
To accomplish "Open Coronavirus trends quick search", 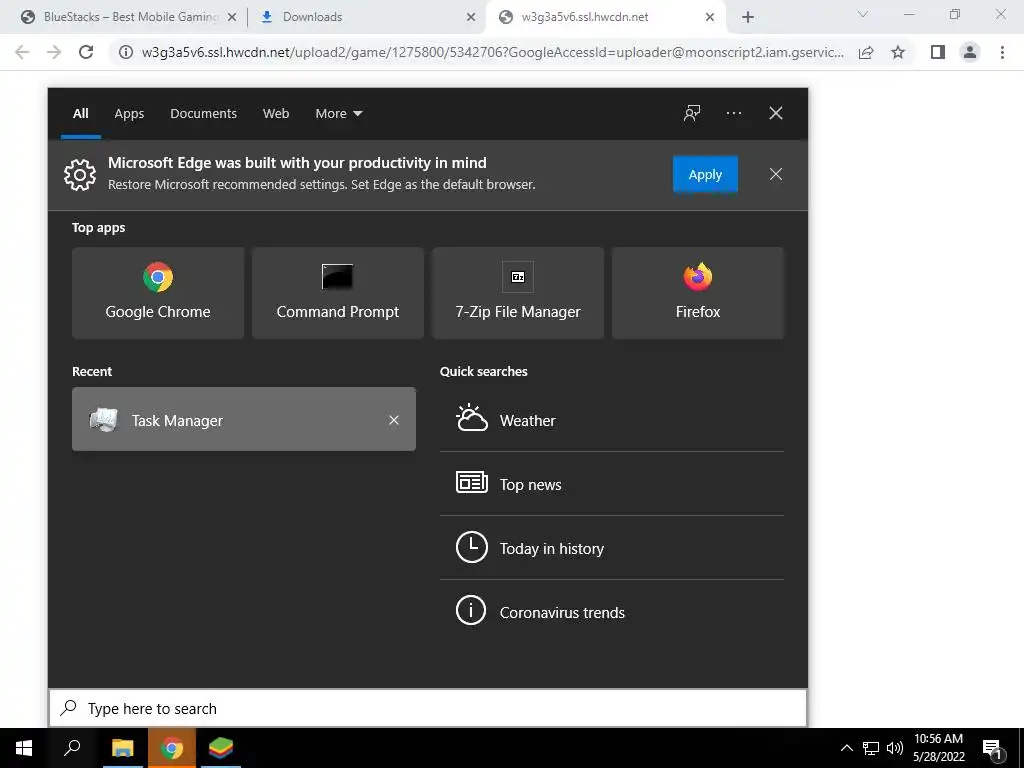I will click(611, 612).
